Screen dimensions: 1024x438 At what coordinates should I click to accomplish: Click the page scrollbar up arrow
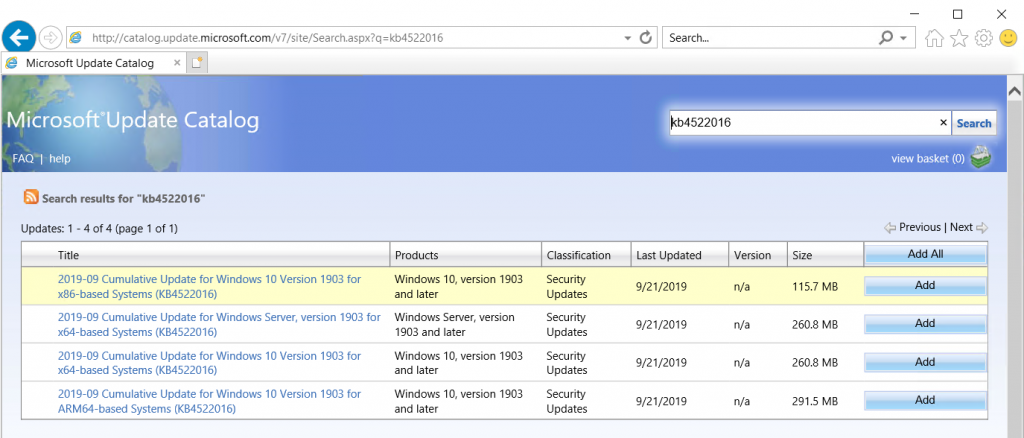point(1016,91)
